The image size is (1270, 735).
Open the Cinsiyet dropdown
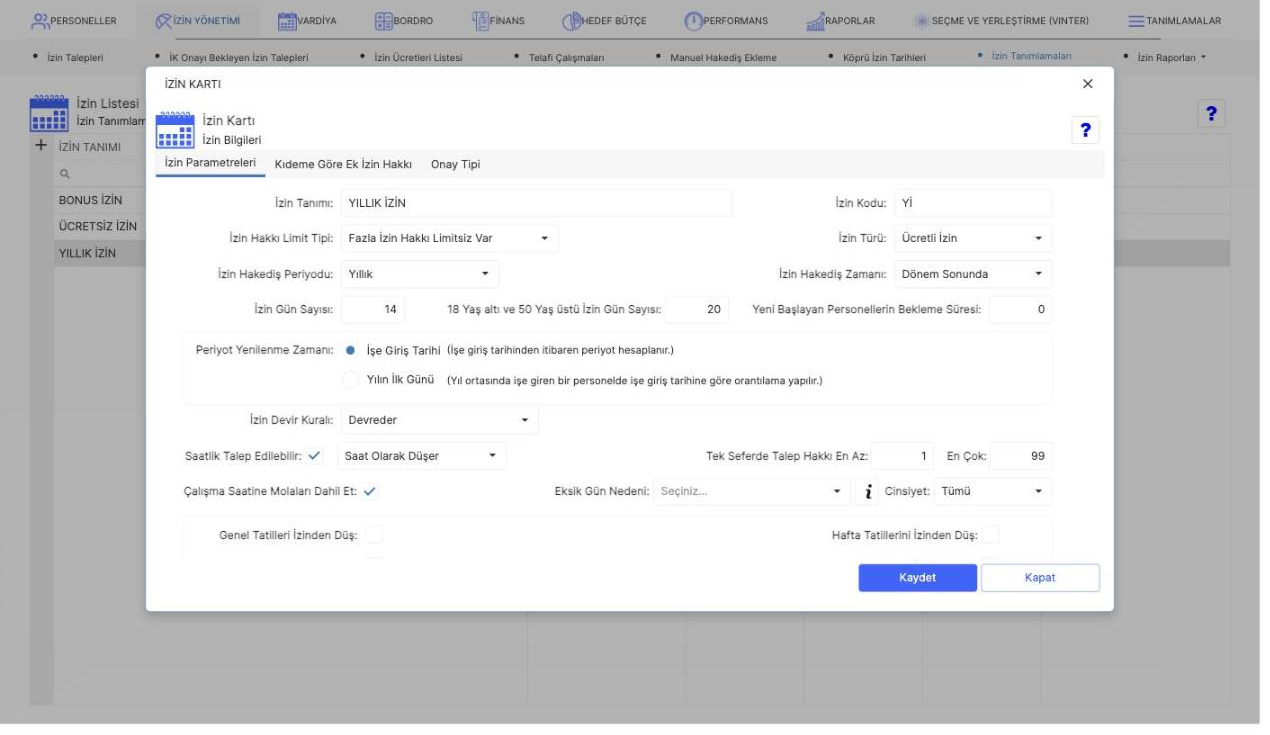pos(993,491)
